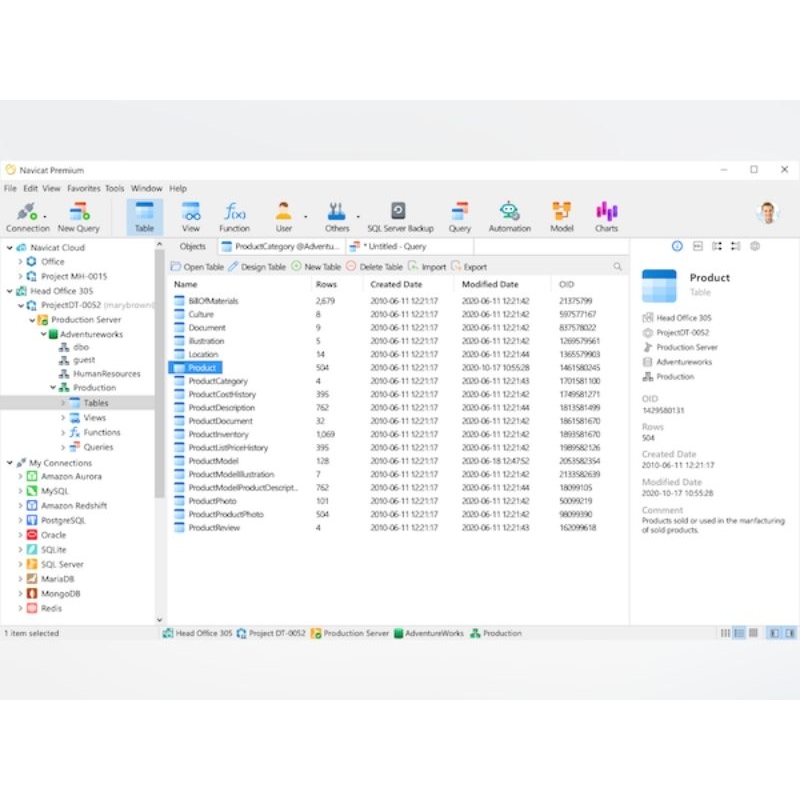Open the Favorites menu
Screen dimensions: 800x800
(x=84, y=188)
